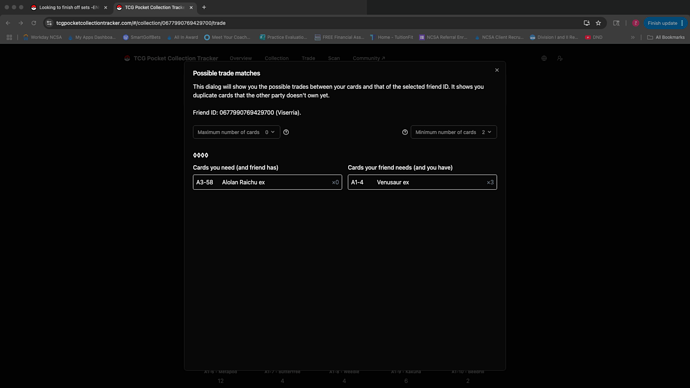Click the four-diamond rarity symbol
Image resolution: width=690 pixels, height=388 pixels.
click(201, 155)
